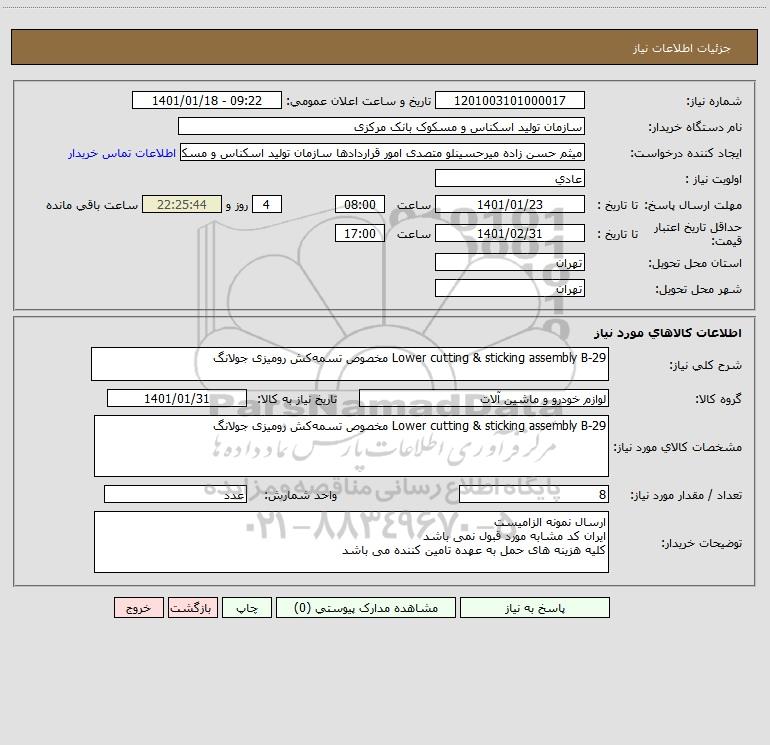
Task: Click the label حداقل تاریخ اعتبار قیمت
Action: pos(698,234)
